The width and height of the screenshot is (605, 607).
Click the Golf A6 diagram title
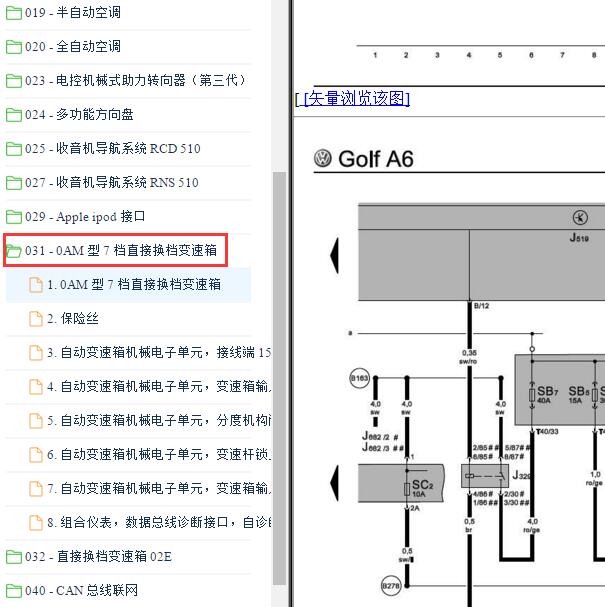point(376,159)
